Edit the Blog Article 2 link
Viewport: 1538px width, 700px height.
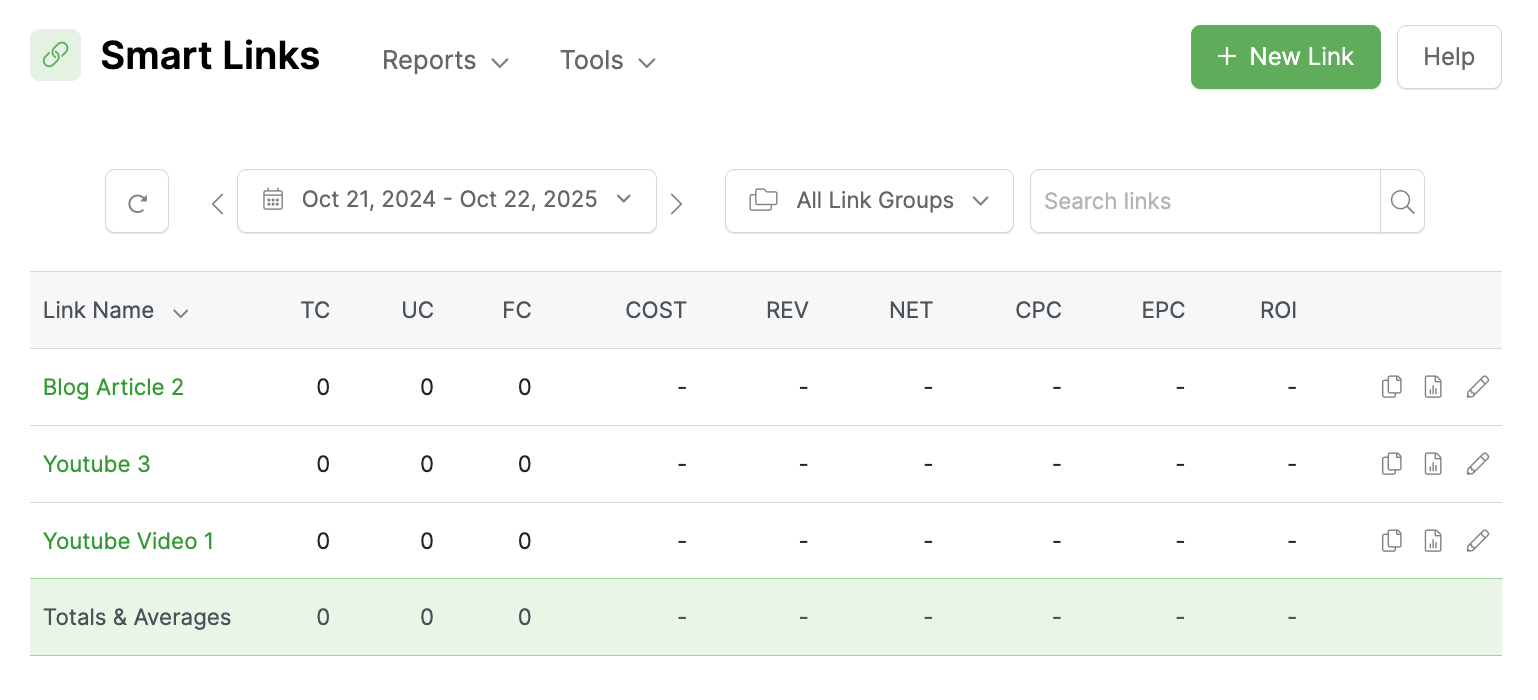pyautogui.click(x=1477, y=387)
